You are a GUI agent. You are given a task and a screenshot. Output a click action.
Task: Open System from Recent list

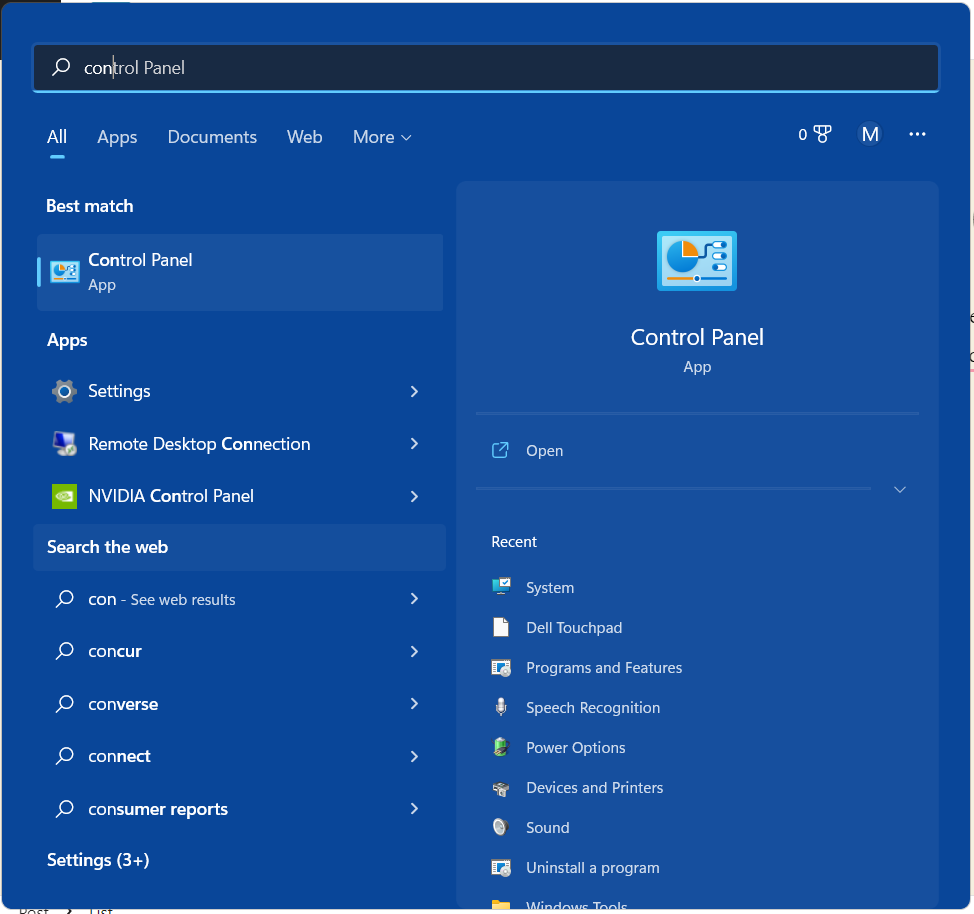pos(550,587)
